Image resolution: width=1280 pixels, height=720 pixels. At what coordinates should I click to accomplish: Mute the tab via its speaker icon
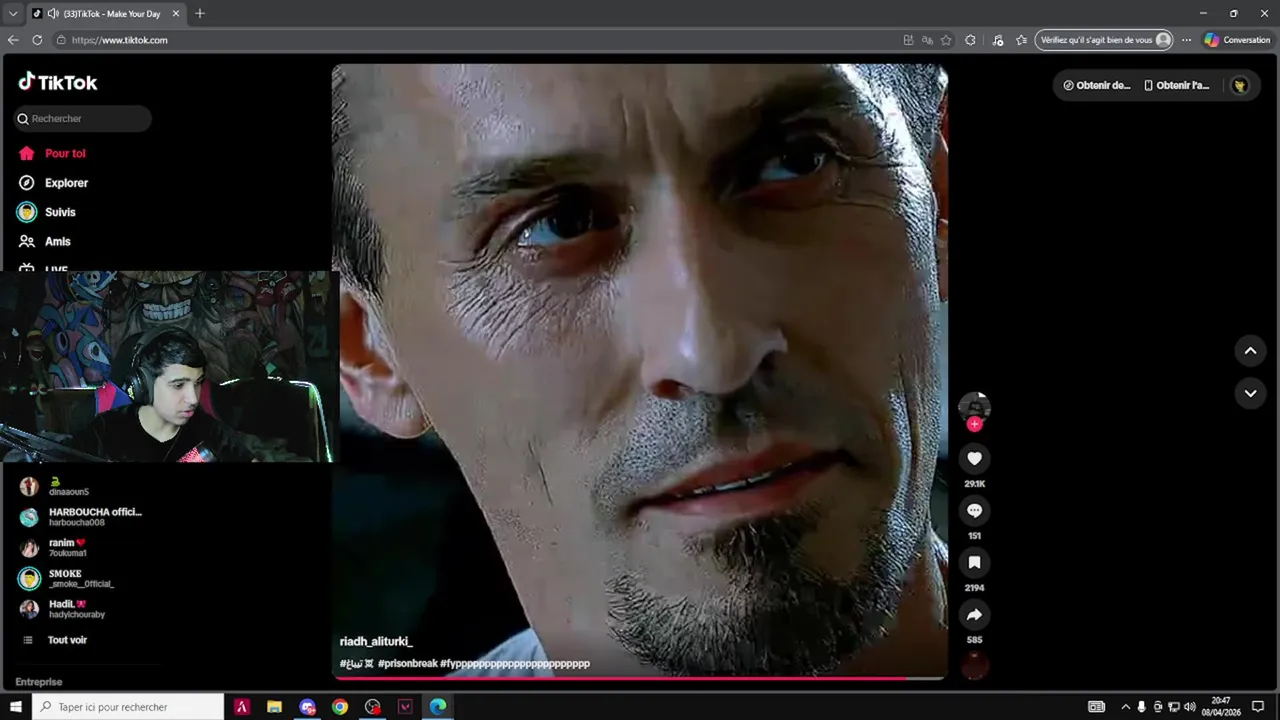click(x=53, y=13)
